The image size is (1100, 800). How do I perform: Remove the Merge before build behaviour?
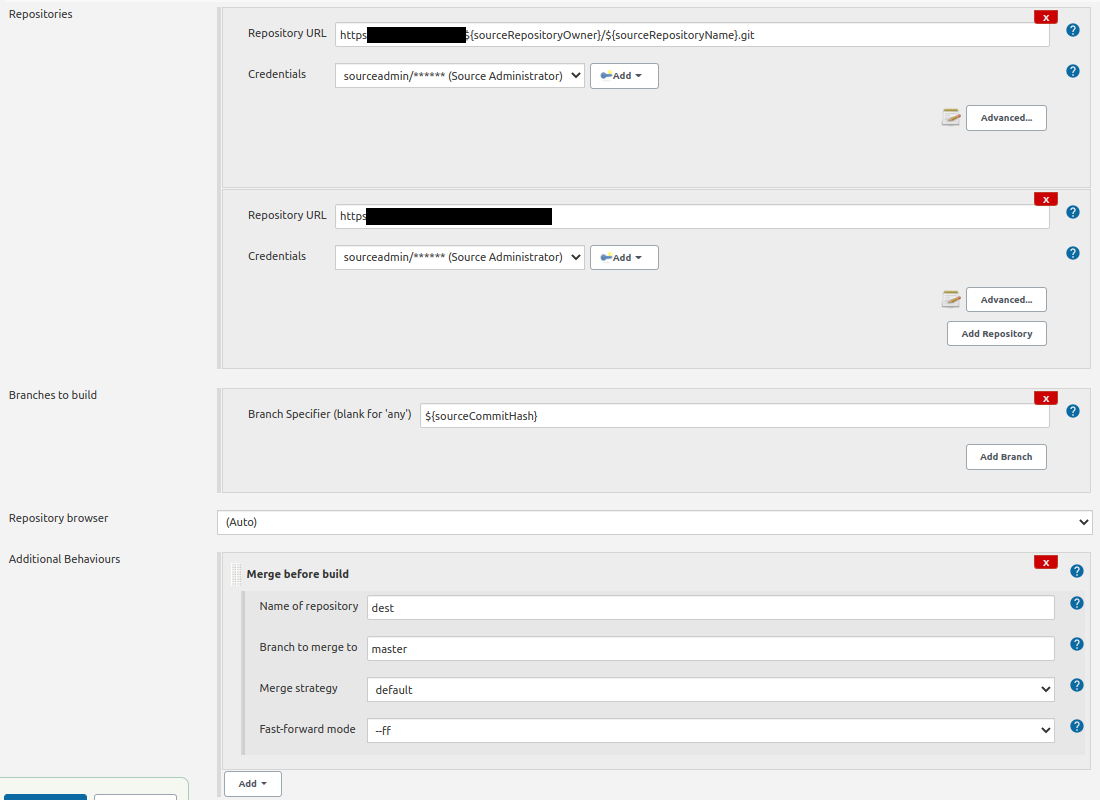(x=1045, y=562)
